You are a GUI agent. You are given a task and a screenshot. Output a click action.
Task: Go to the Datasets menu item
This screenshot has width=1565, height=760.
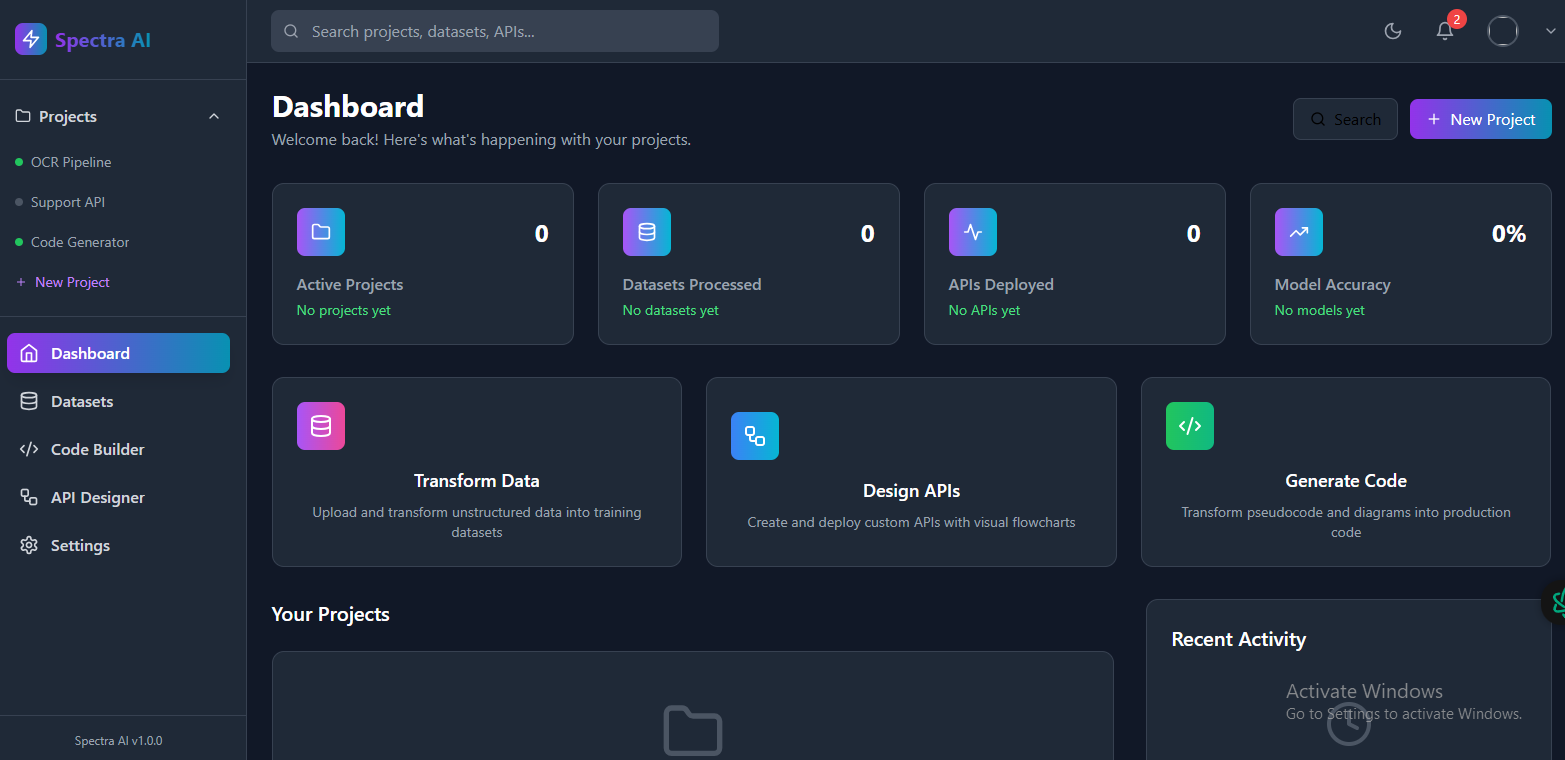[118, 401]
